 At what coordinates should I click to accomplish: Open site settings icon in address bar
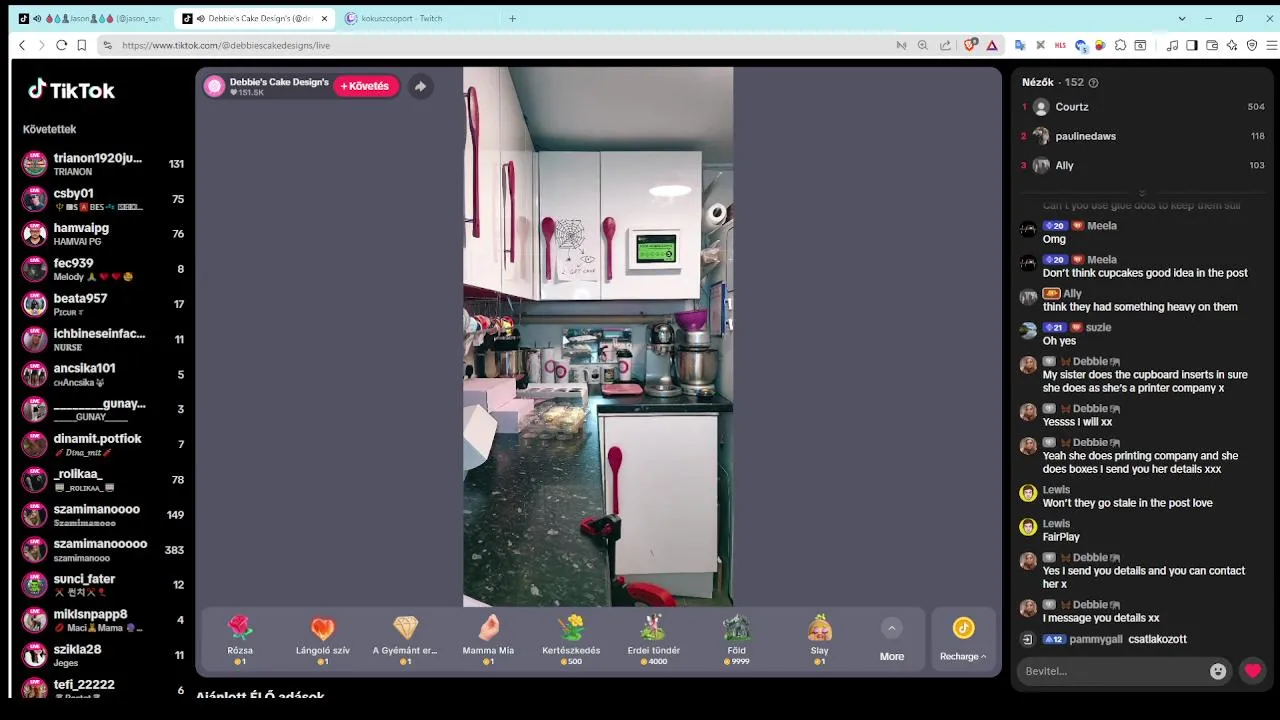pos(107,45)
